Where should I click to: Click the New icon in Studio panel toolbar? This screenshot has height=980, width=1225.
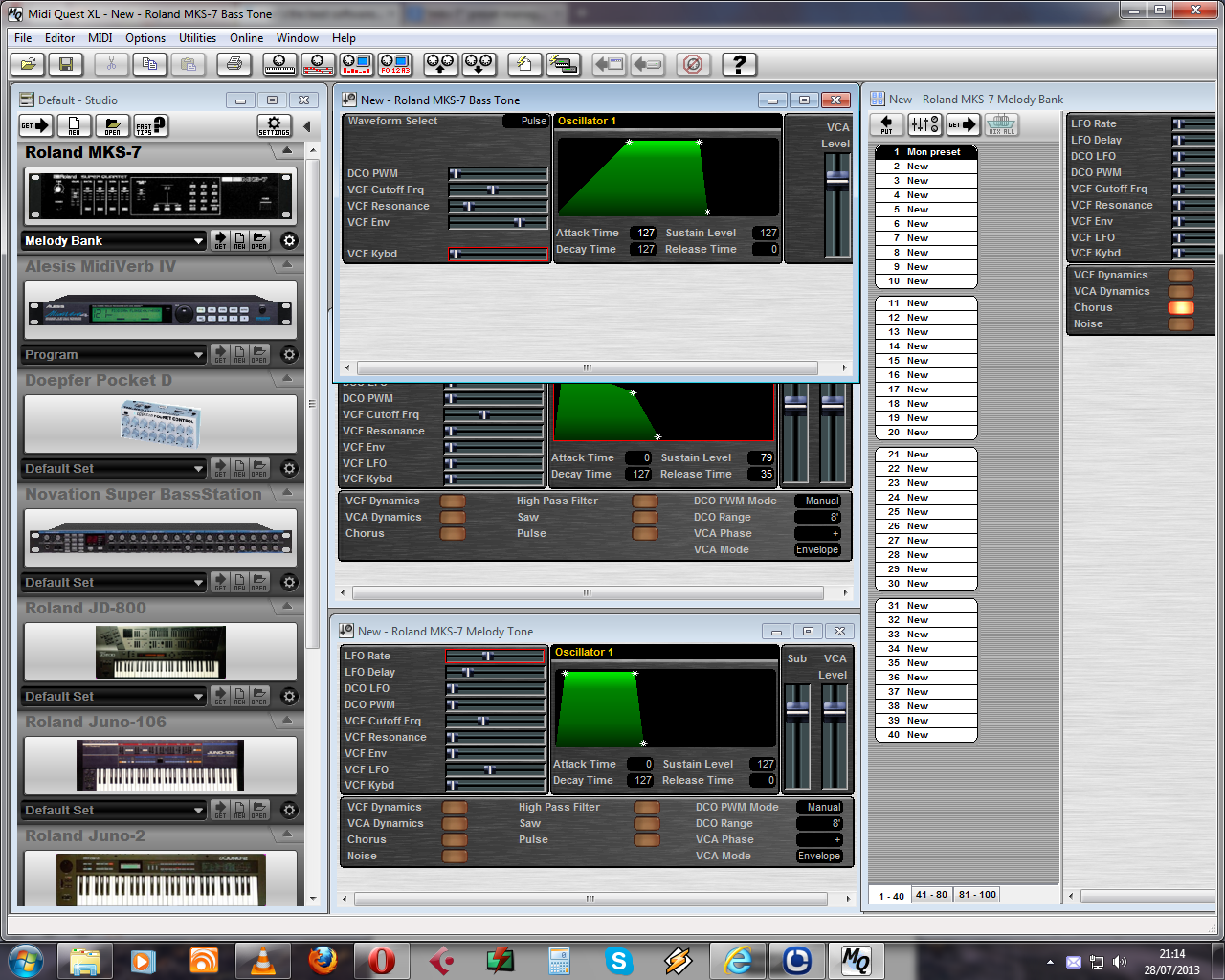[x=74, y=125]
